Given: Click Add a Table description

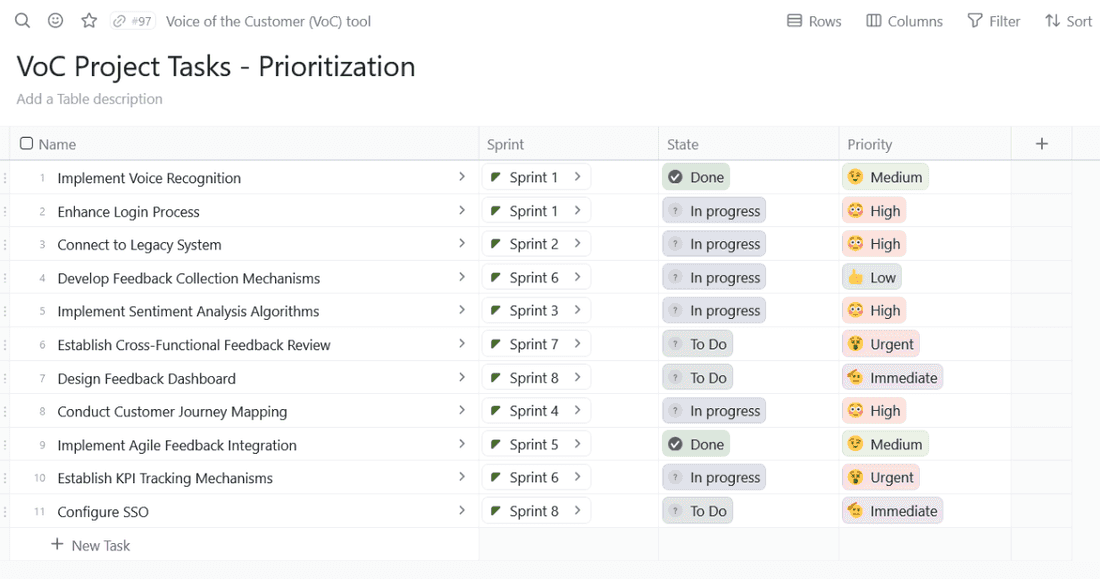Looking at the screenshot, I should pyautogui.click(x=88, y=99).
